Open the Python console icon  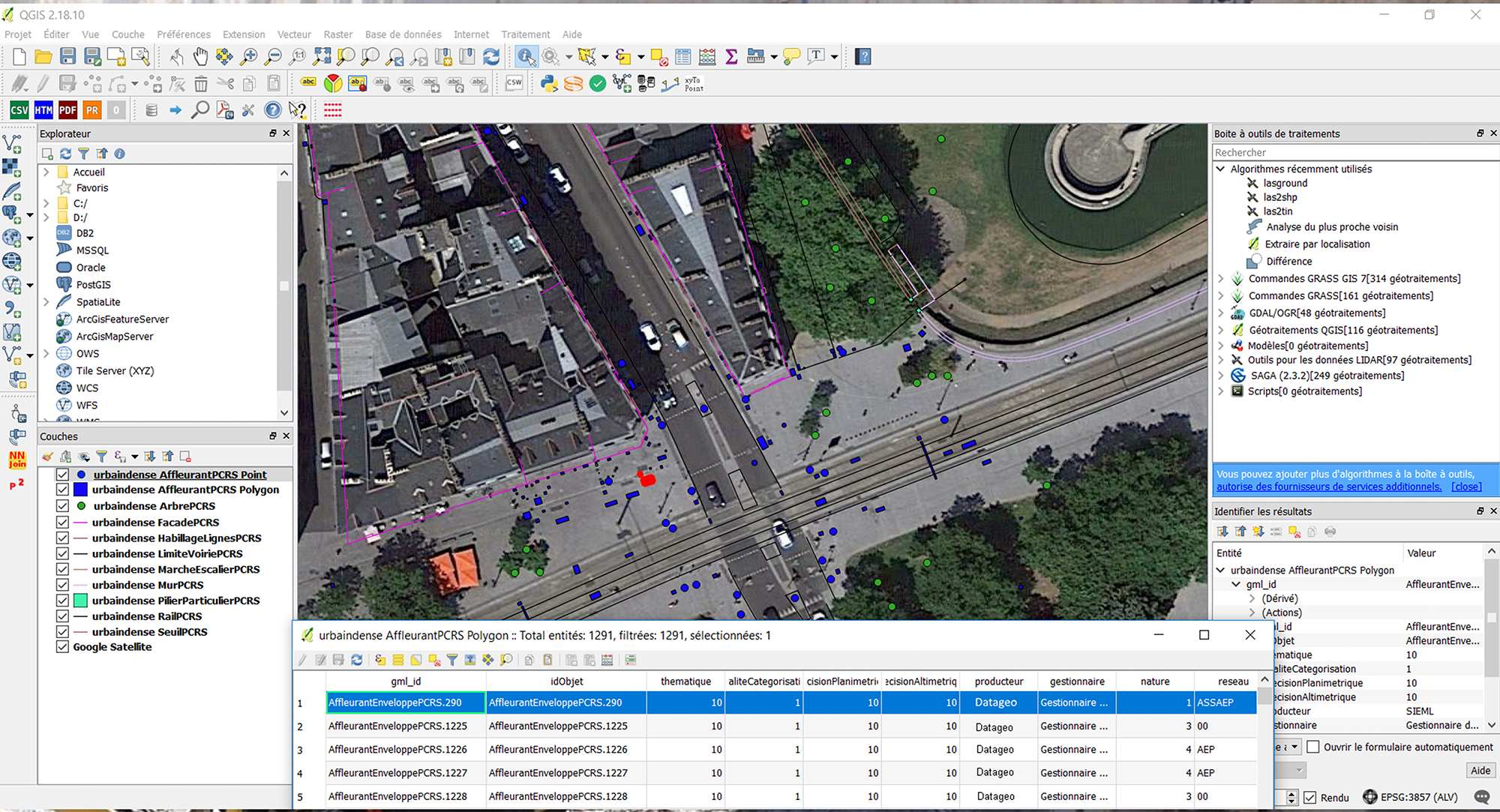(x=549, y=83)
